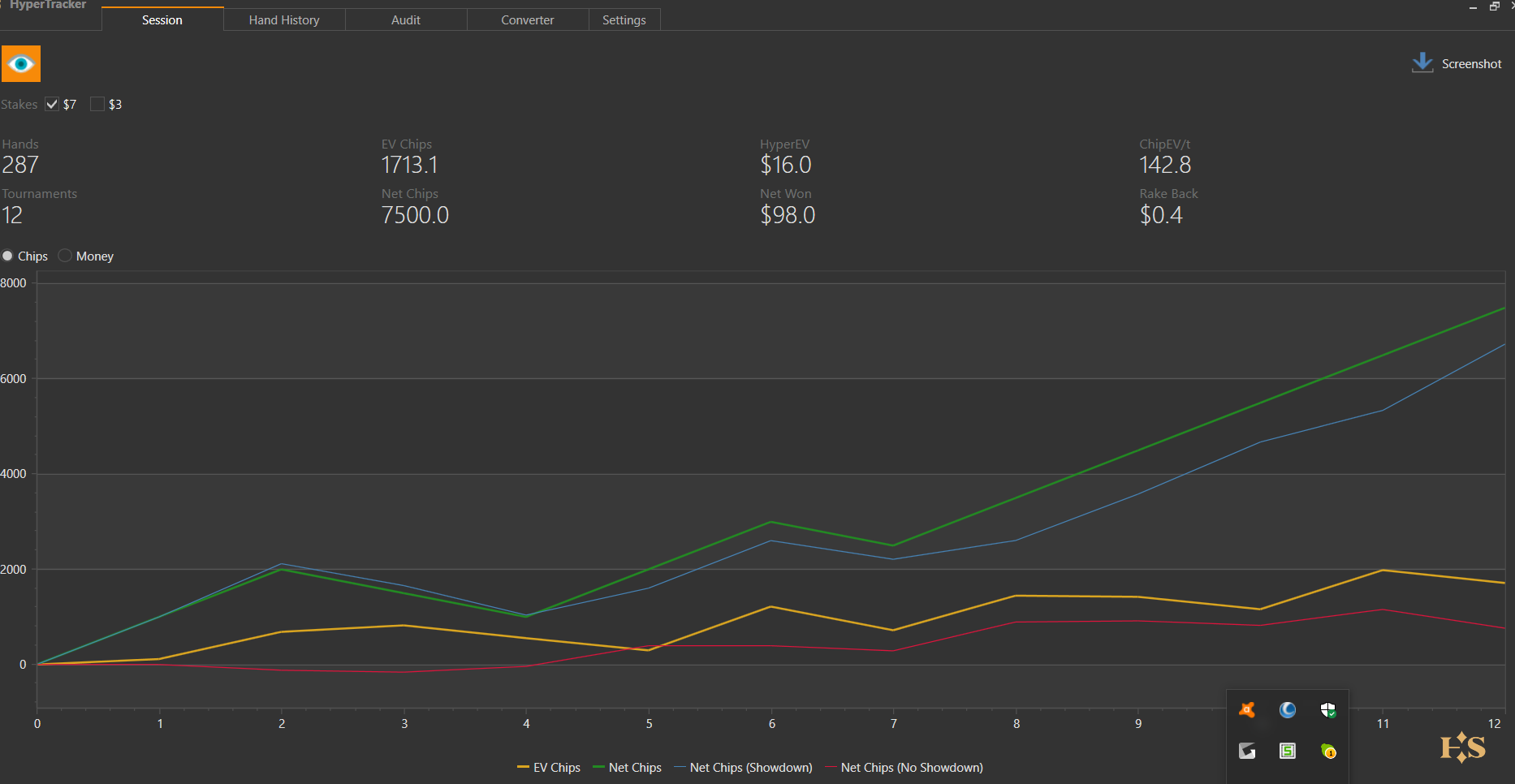Click the x-axis tick label 11
Viewport: 1515px width, 784px height.
[1383, 724]
